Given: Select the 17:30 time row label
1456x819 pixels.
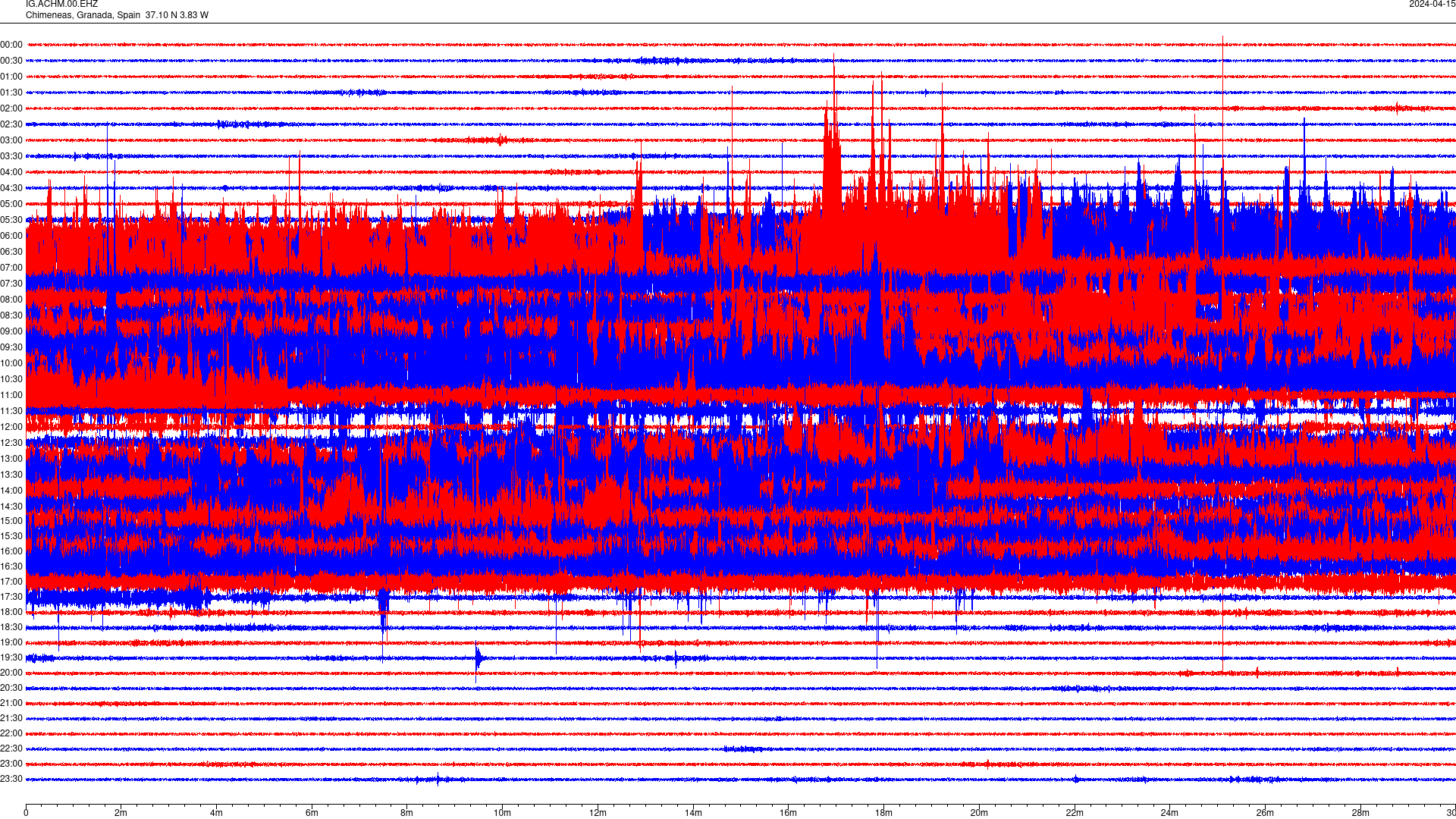Looking at the screenshot, I should tap(11, 597).
